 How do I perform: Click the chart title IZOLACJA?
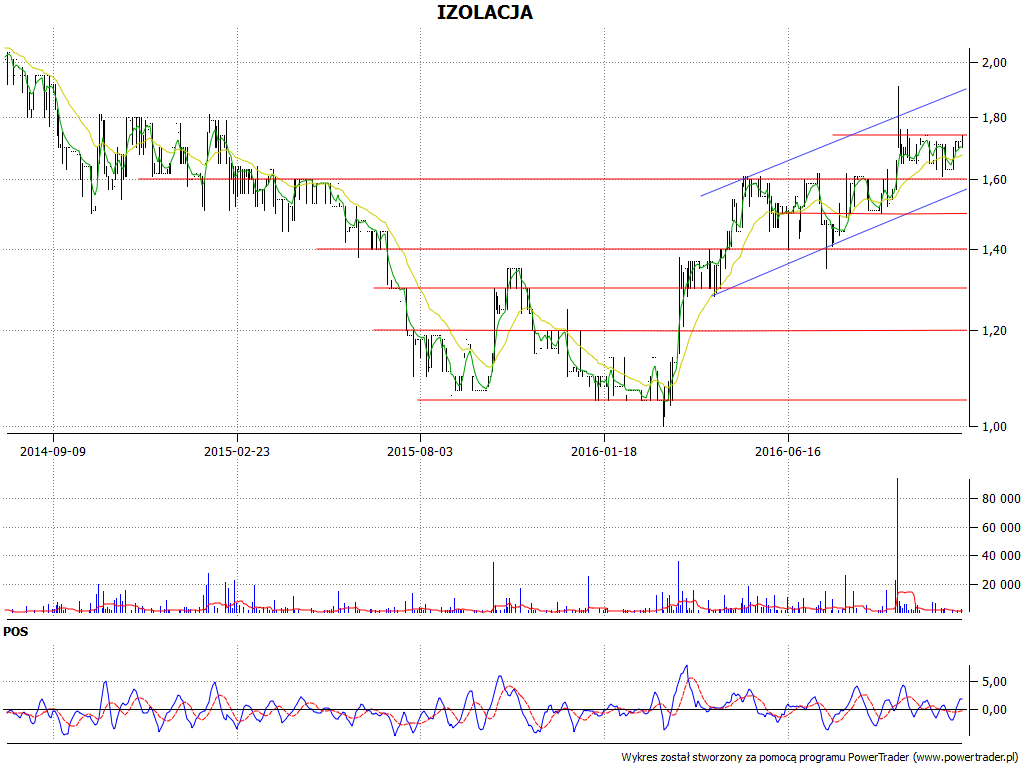(x=485, y=12)
